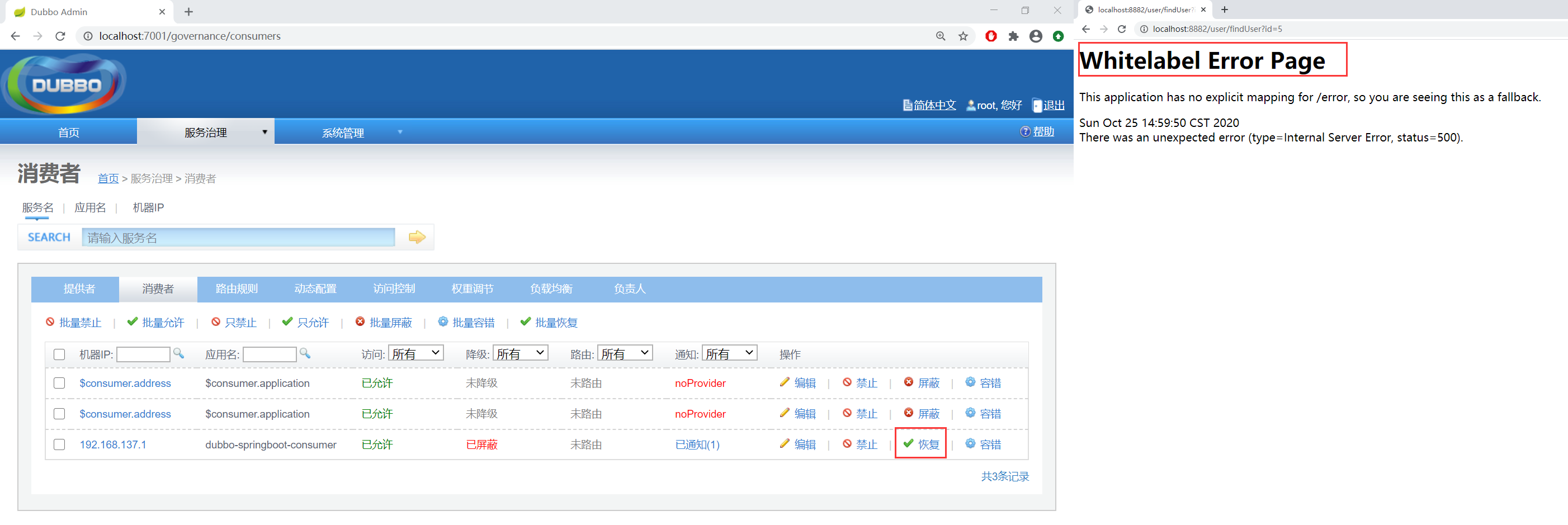Click the search arrow button
Image resolution: width=1568 pixels, height=525 pixels.
[417, 237]
